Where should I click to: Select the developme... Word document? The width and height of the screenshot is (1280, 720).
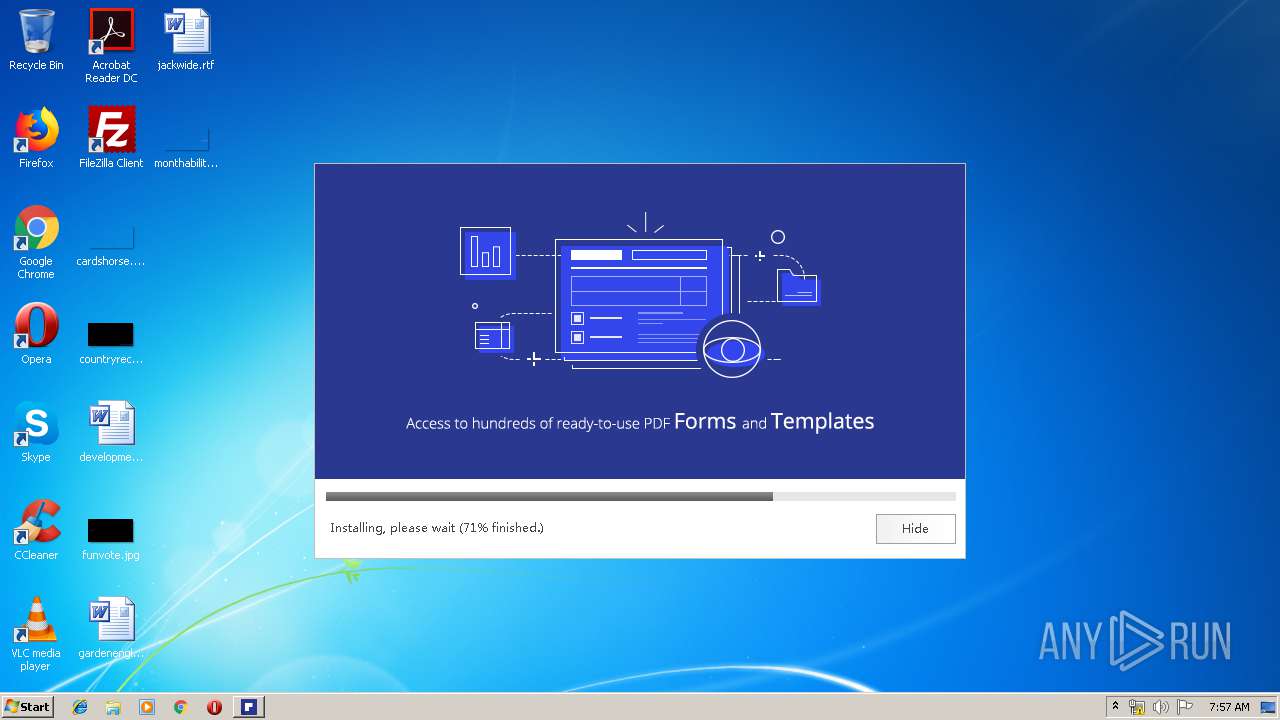111,432
